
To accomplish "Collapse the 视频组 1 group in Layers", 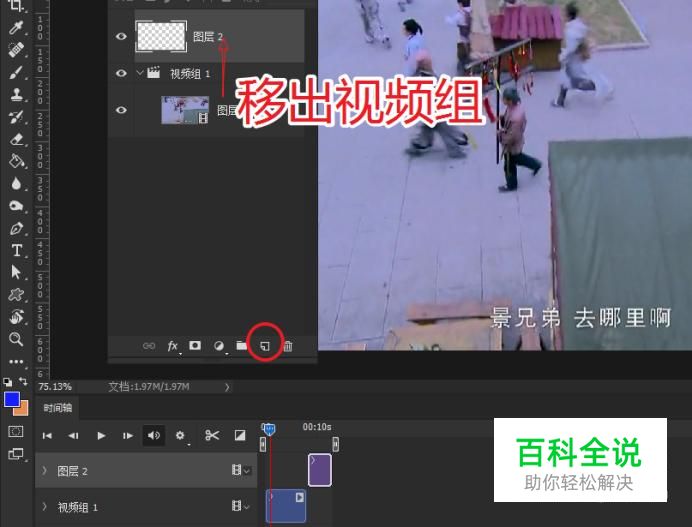I will (140, 72).
